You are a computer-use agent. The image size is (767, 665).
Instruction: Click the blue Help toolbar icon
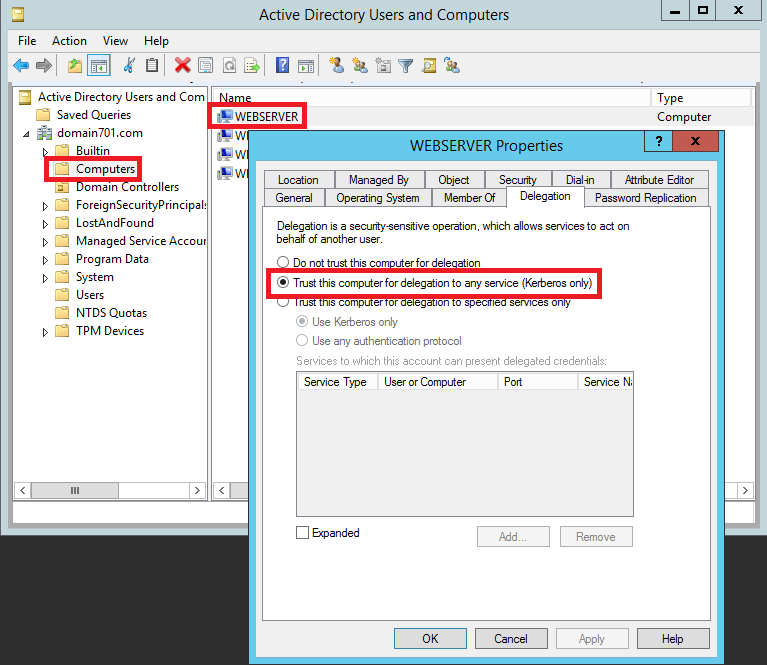pyautogui.click(x=283, y=66)
